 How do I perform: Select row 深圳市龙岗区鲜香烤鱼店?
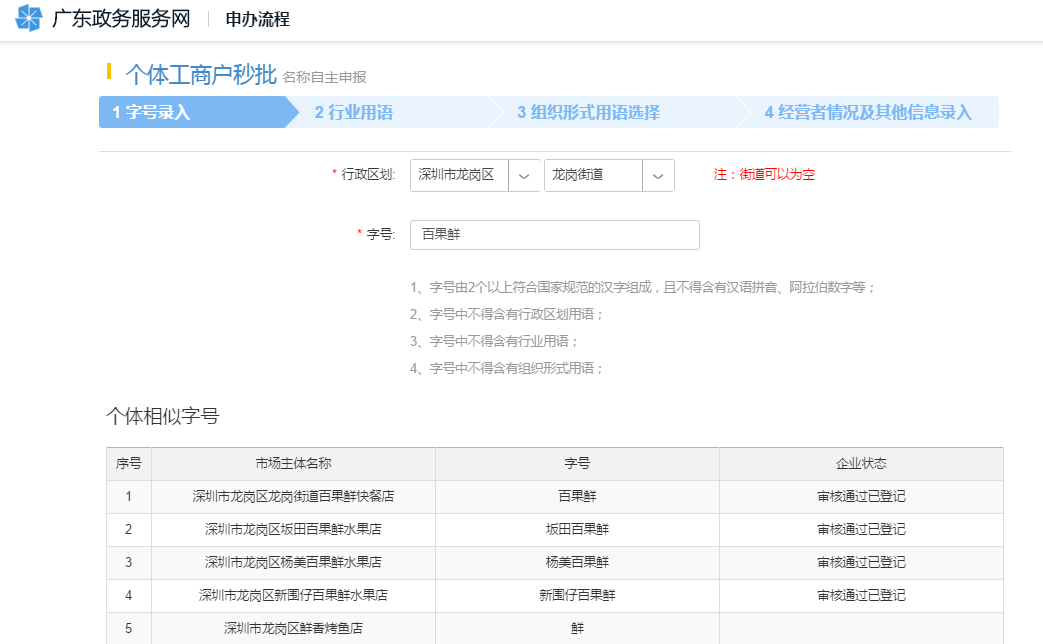(293, 628)
